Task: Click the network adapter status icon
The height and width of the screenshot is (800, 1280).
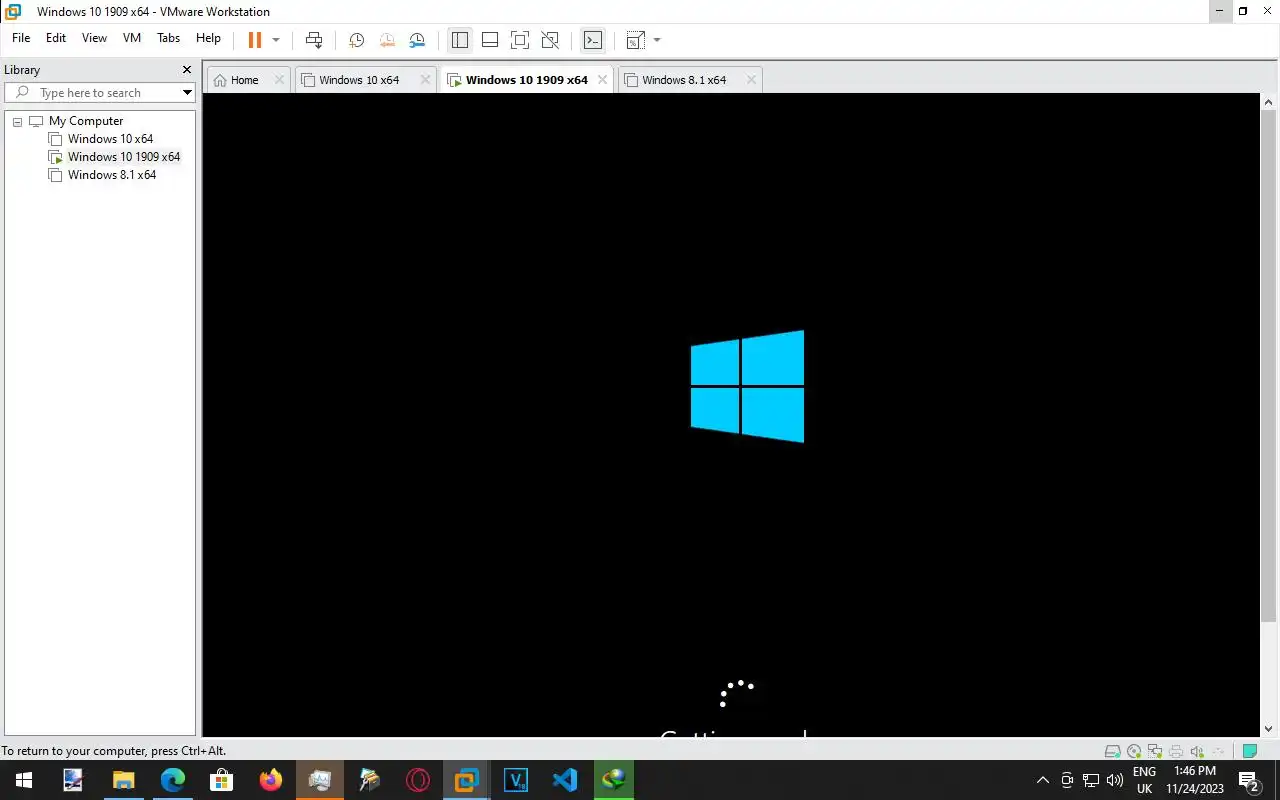Action: 1155,751
